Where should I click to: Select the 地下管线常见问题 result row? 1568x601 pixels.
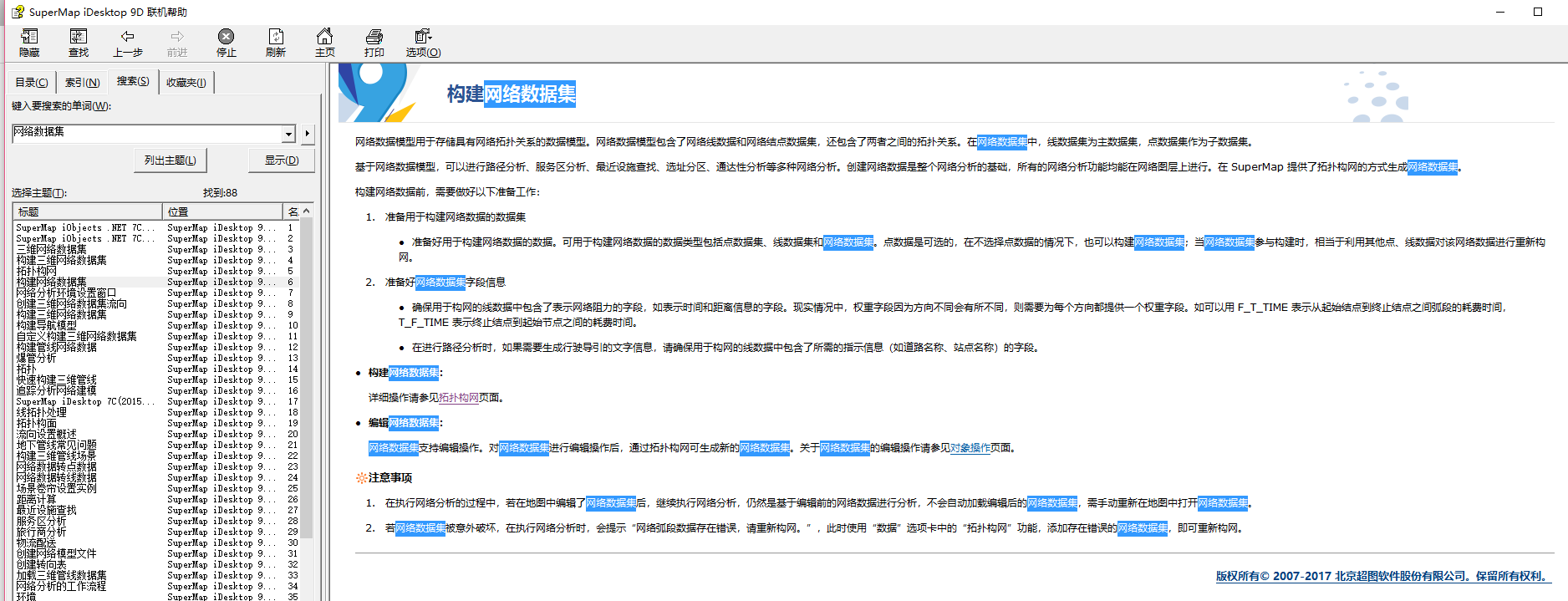(157, 445)
